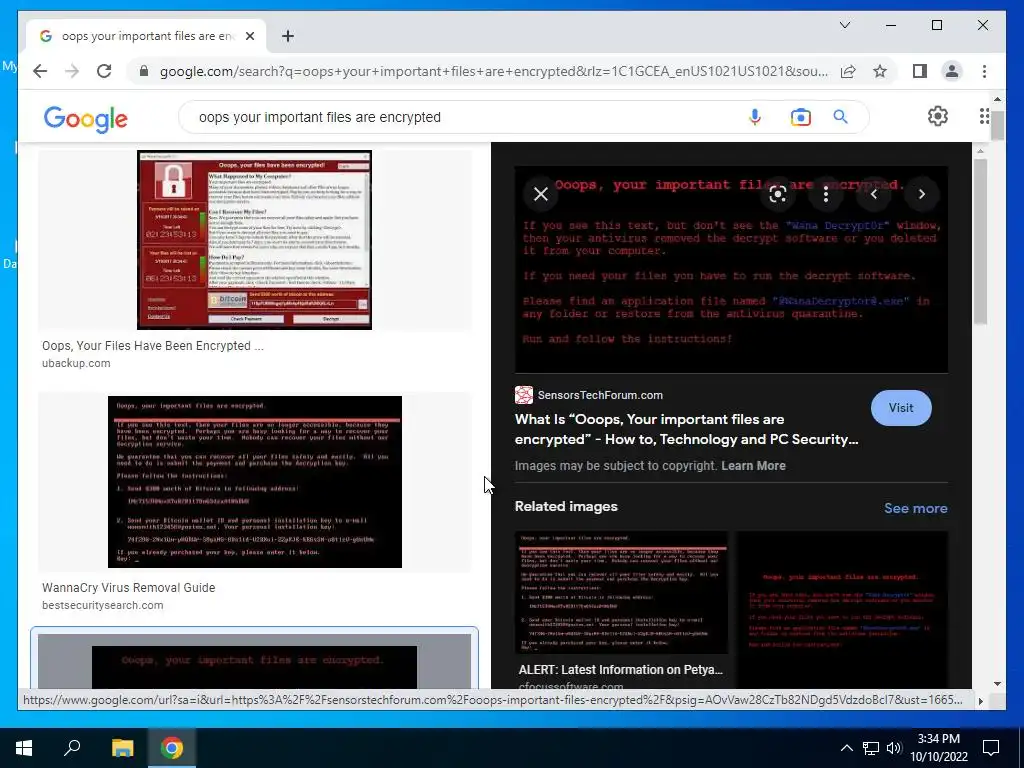Viewport: 1024px width, 768px height.
Task: Click the preview panel scrollbar thumb
Action: (980, 240)
